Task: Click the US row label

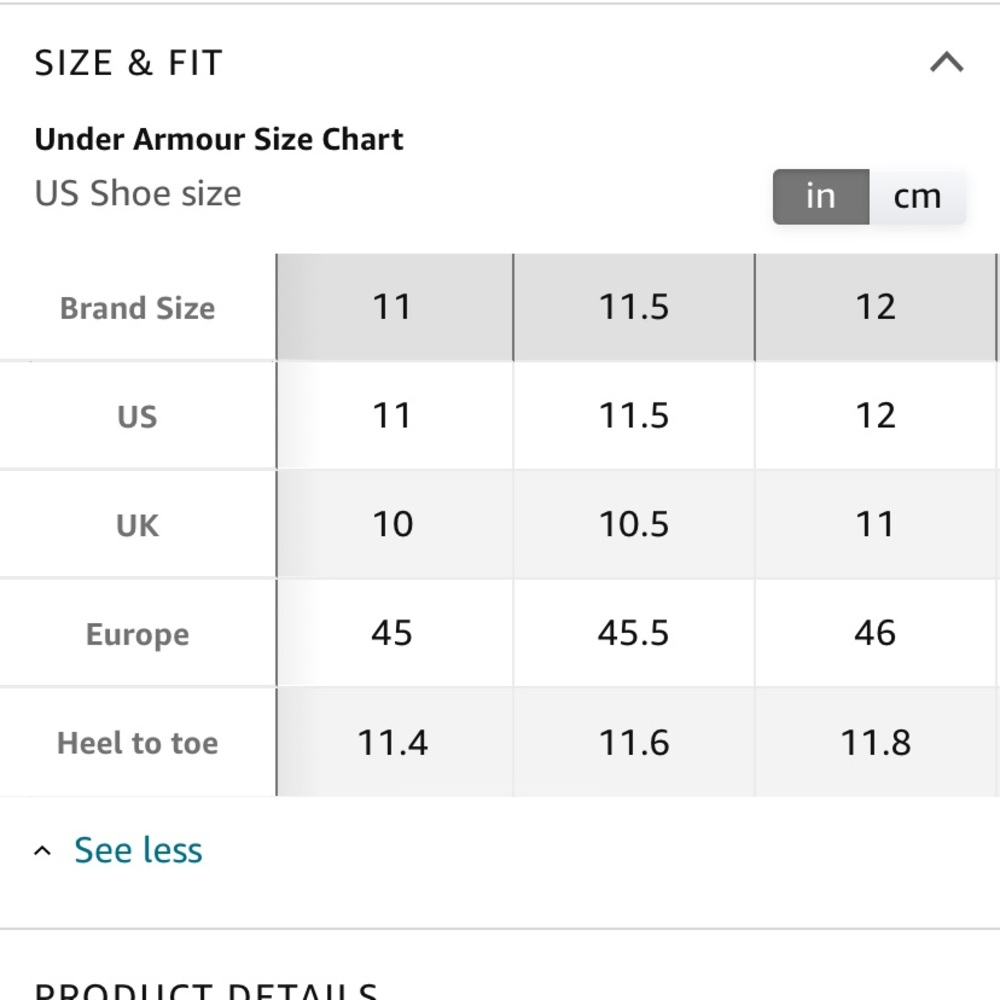Action: click(137, 416)
